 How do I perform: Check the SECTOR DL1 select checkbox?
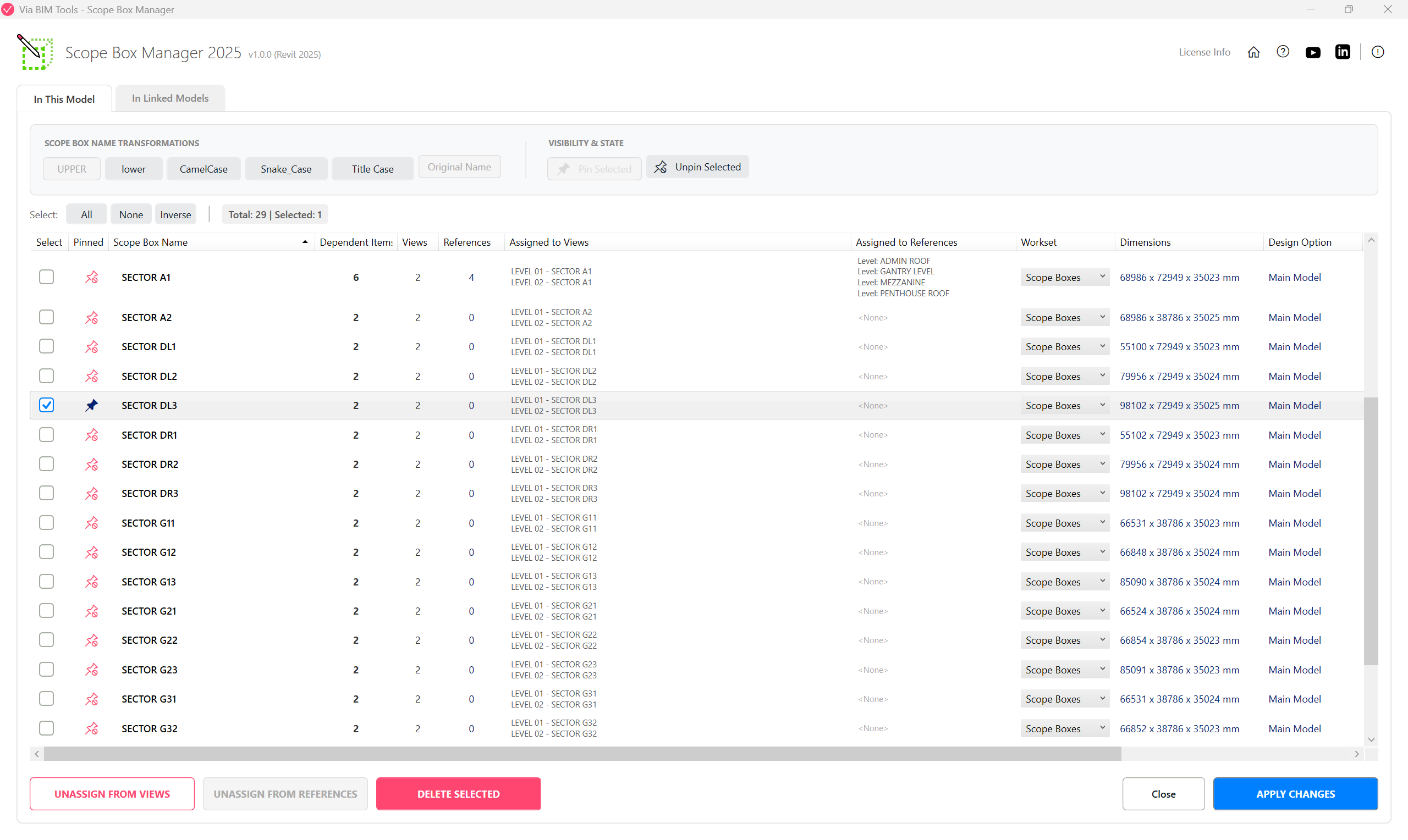tap(46, 346)
